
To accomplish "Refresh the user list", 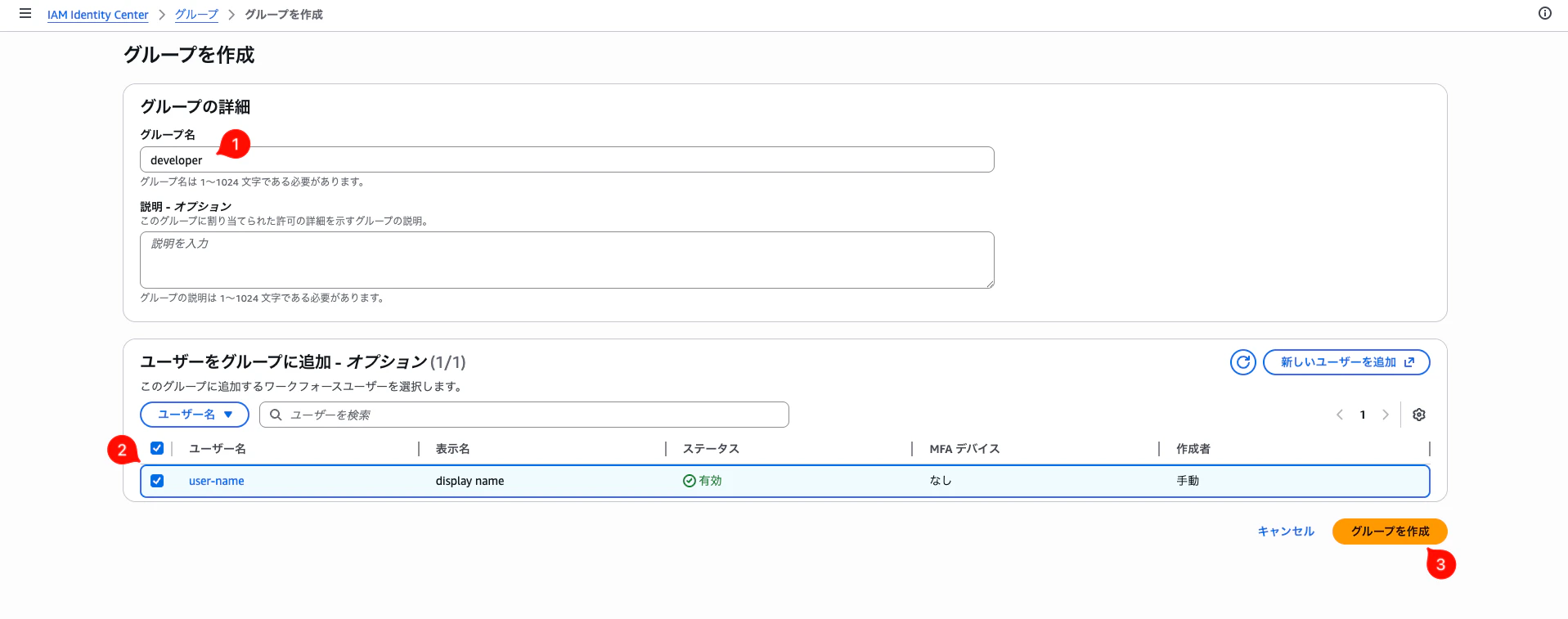I will coord(1242,362).
